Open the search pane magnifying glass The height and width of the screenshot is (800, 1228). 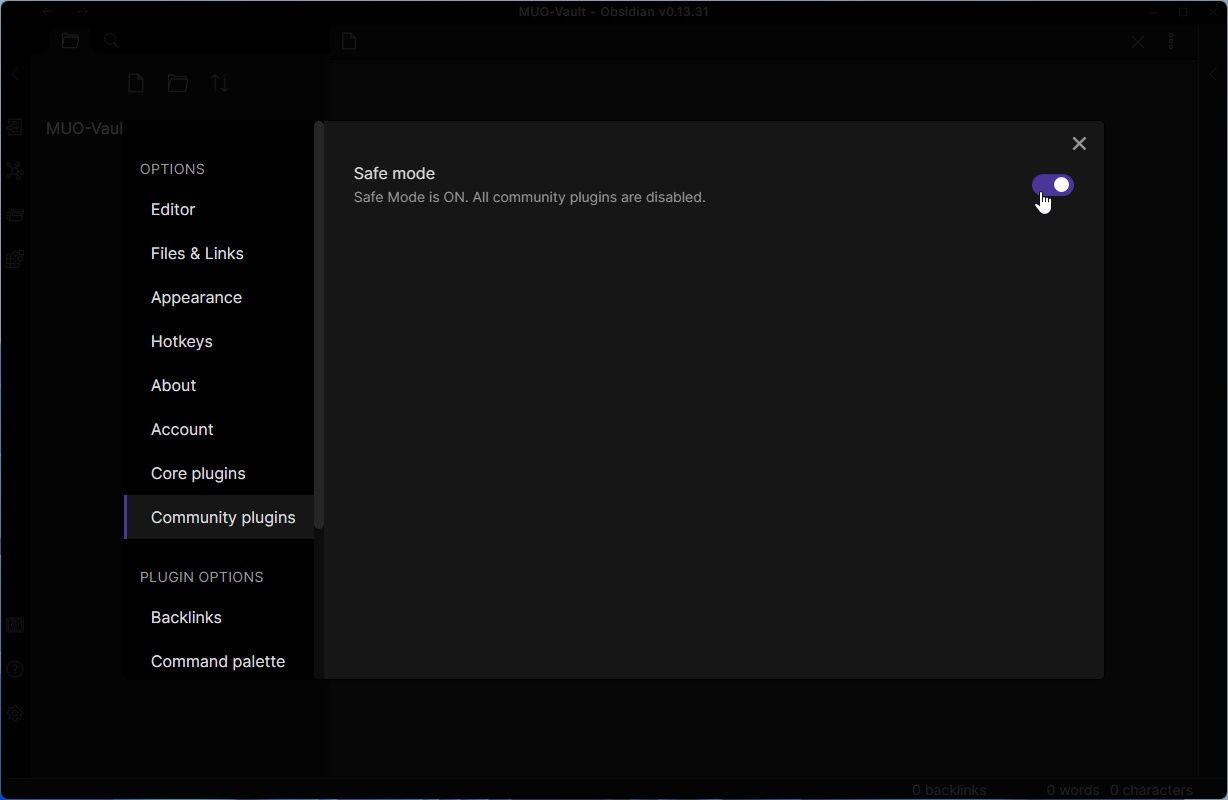tap(110, 40)
